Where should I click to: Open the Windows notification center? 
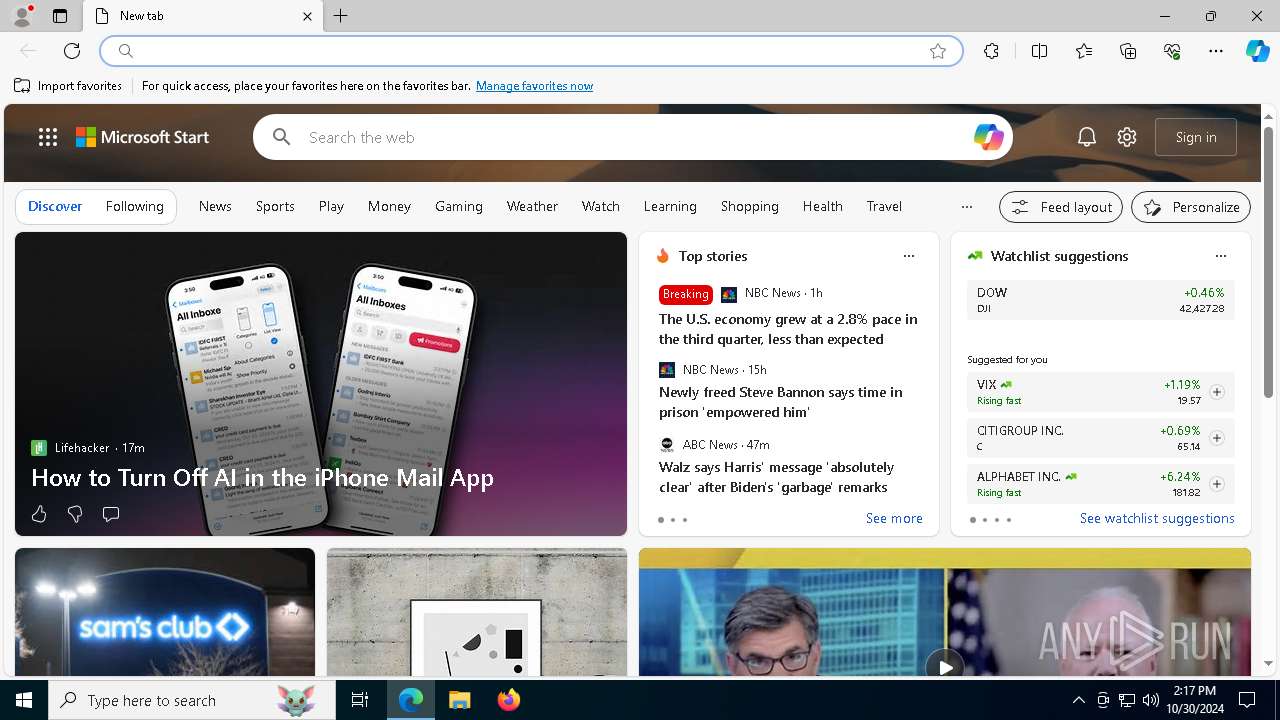pyautogui.click(x=1247, y=700)
